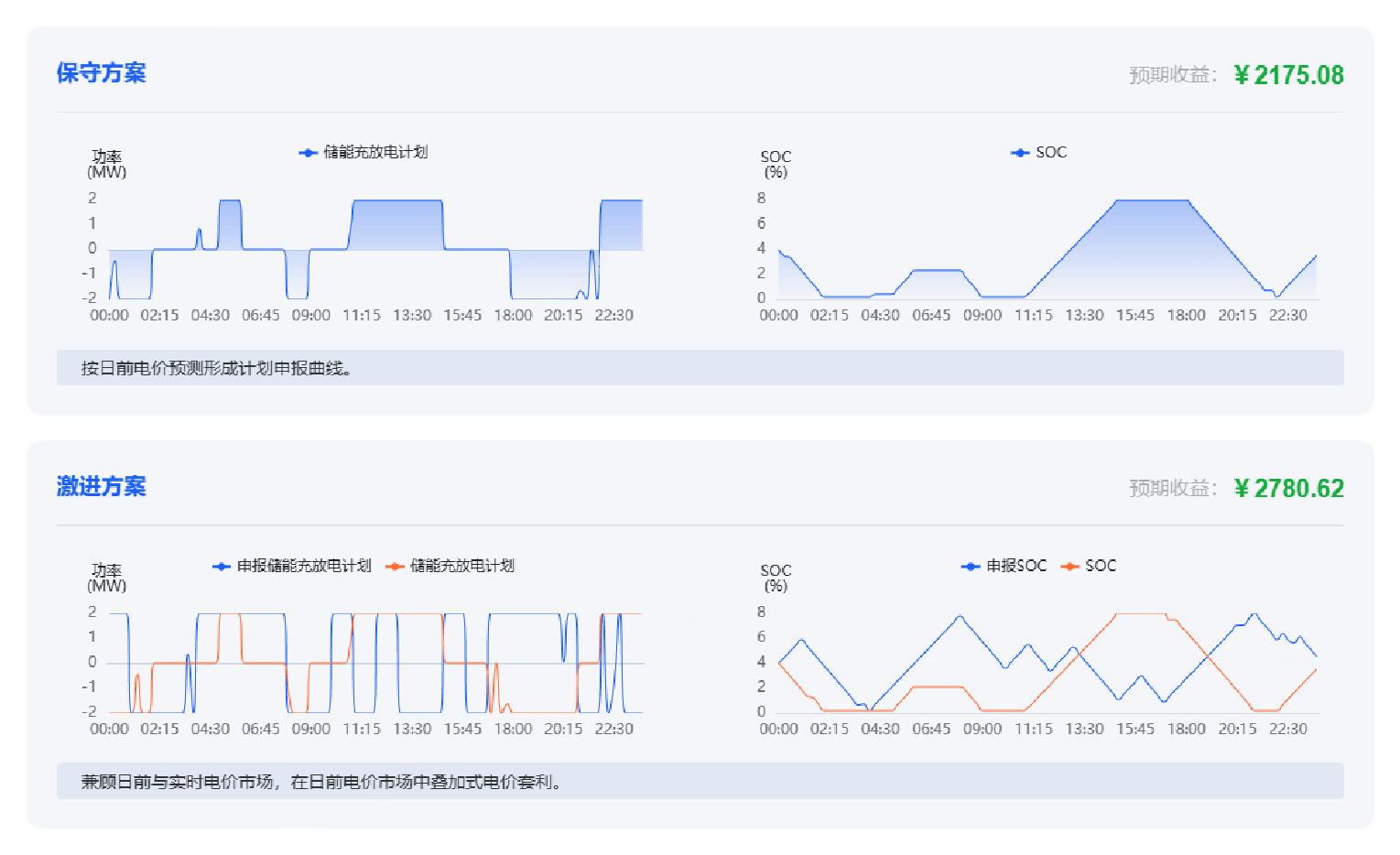Click the blue 申报SOC legend marker icon
The width and height of the screenshot is (1400, 855).
click(970, 566)
